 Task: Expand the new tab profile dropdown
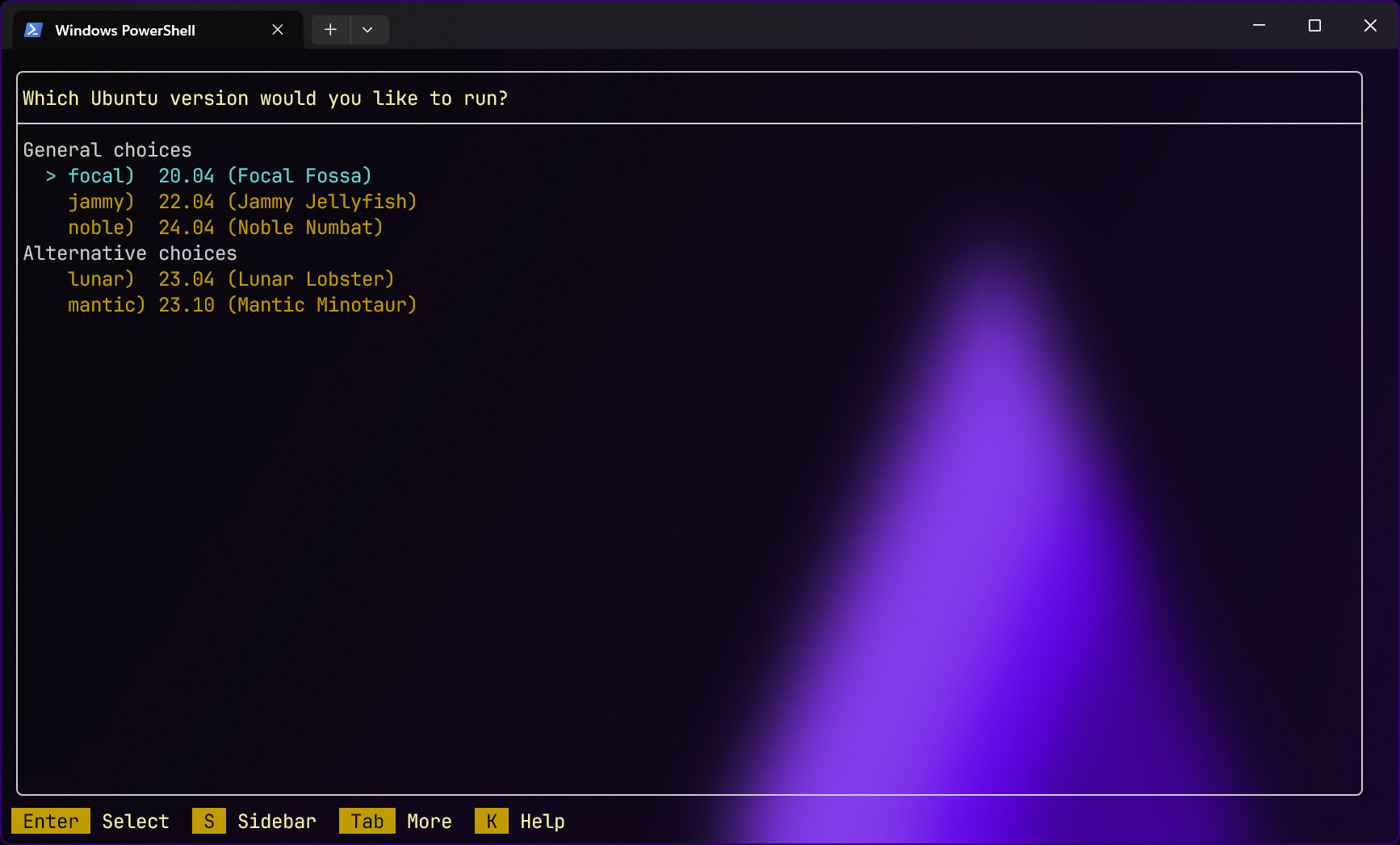pyautogui.click(x=368, y=30)
